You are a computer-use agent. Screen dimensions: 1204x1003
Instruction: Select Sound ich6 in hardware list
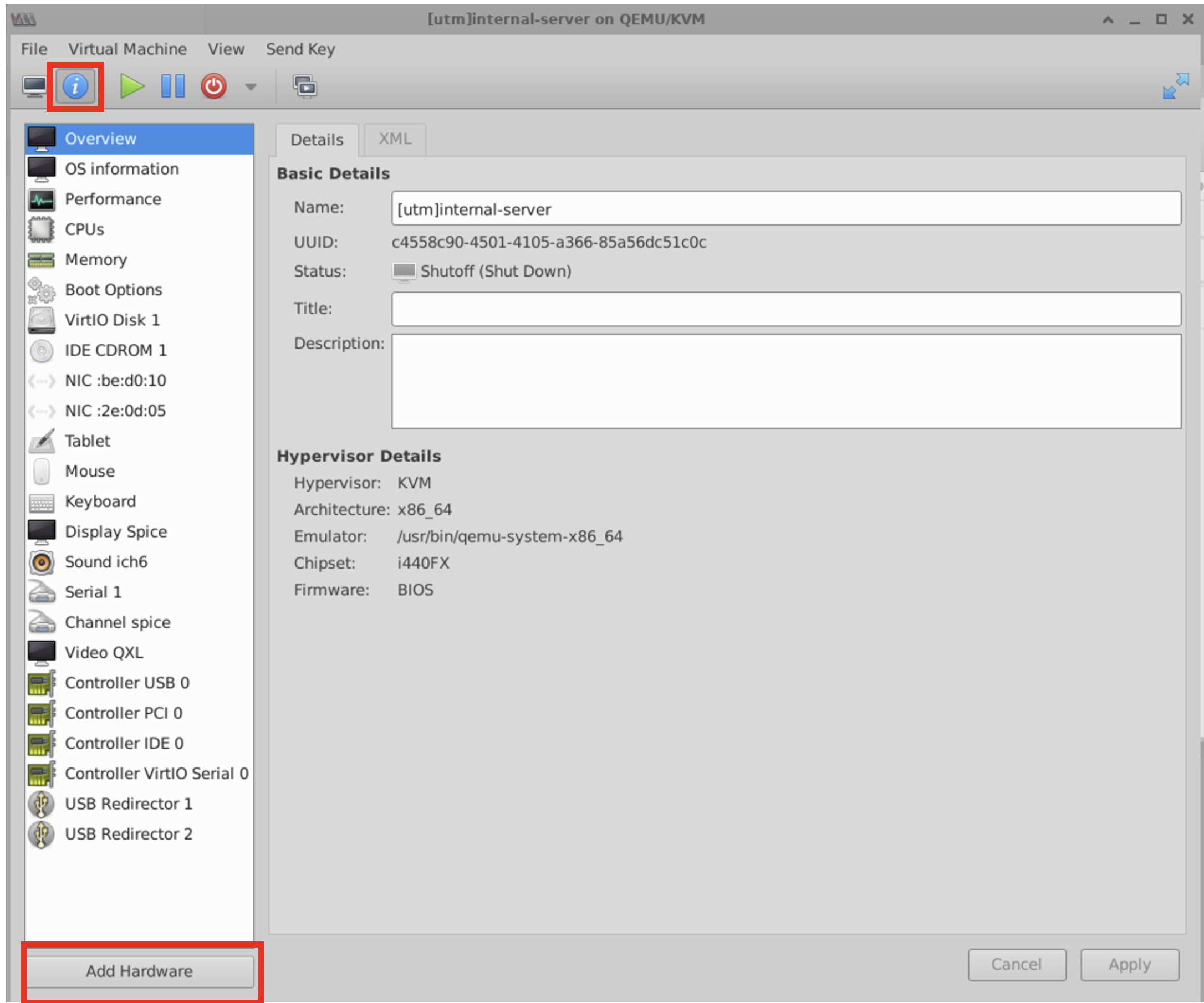pyautogui.click(x=106, y=562)
